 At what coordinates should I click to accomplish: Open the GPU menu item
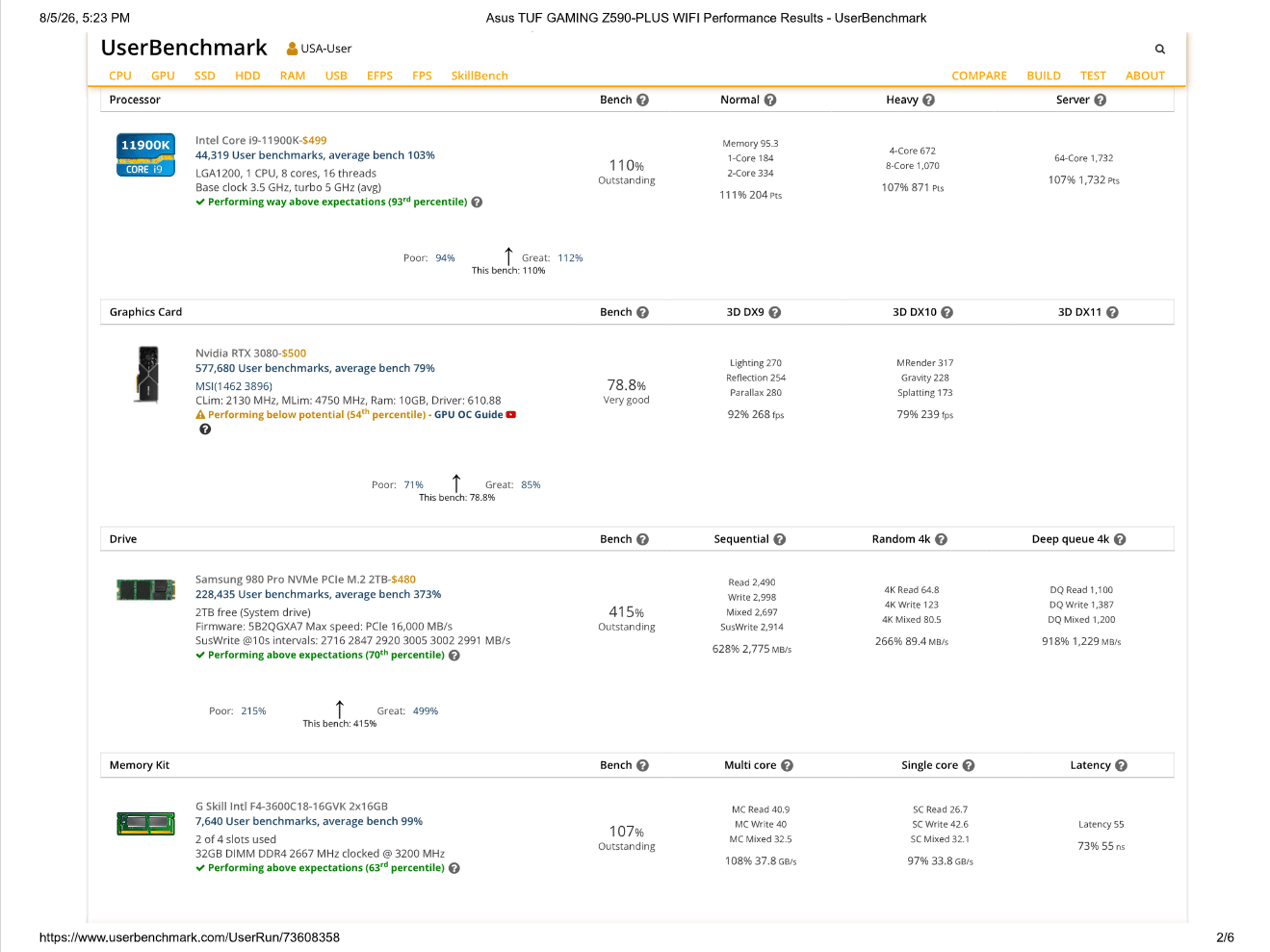tap(163, 76)
